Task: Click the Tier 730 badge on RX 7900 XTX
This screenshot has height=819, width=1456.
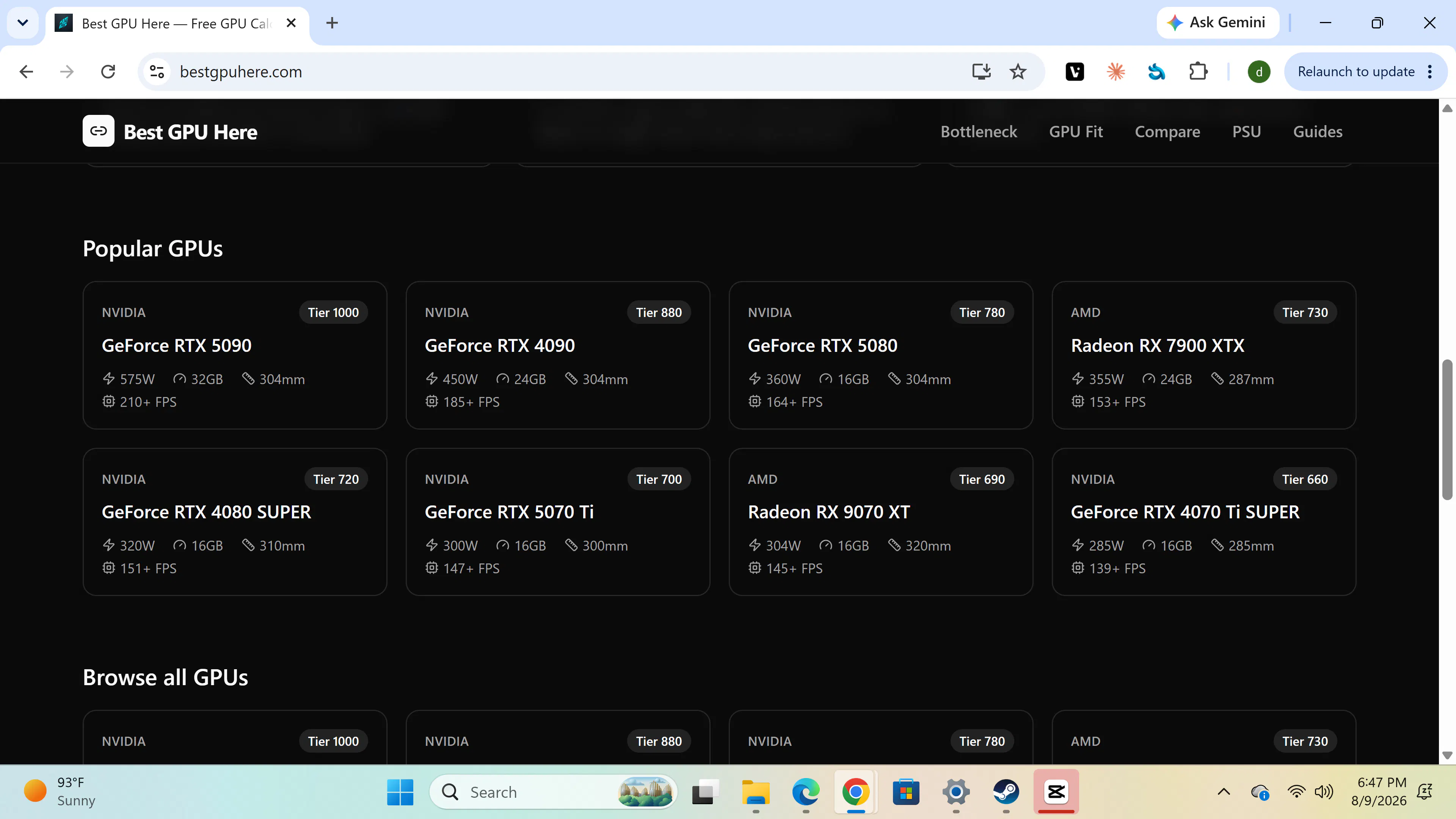Action: click(x=1304, y=312)
